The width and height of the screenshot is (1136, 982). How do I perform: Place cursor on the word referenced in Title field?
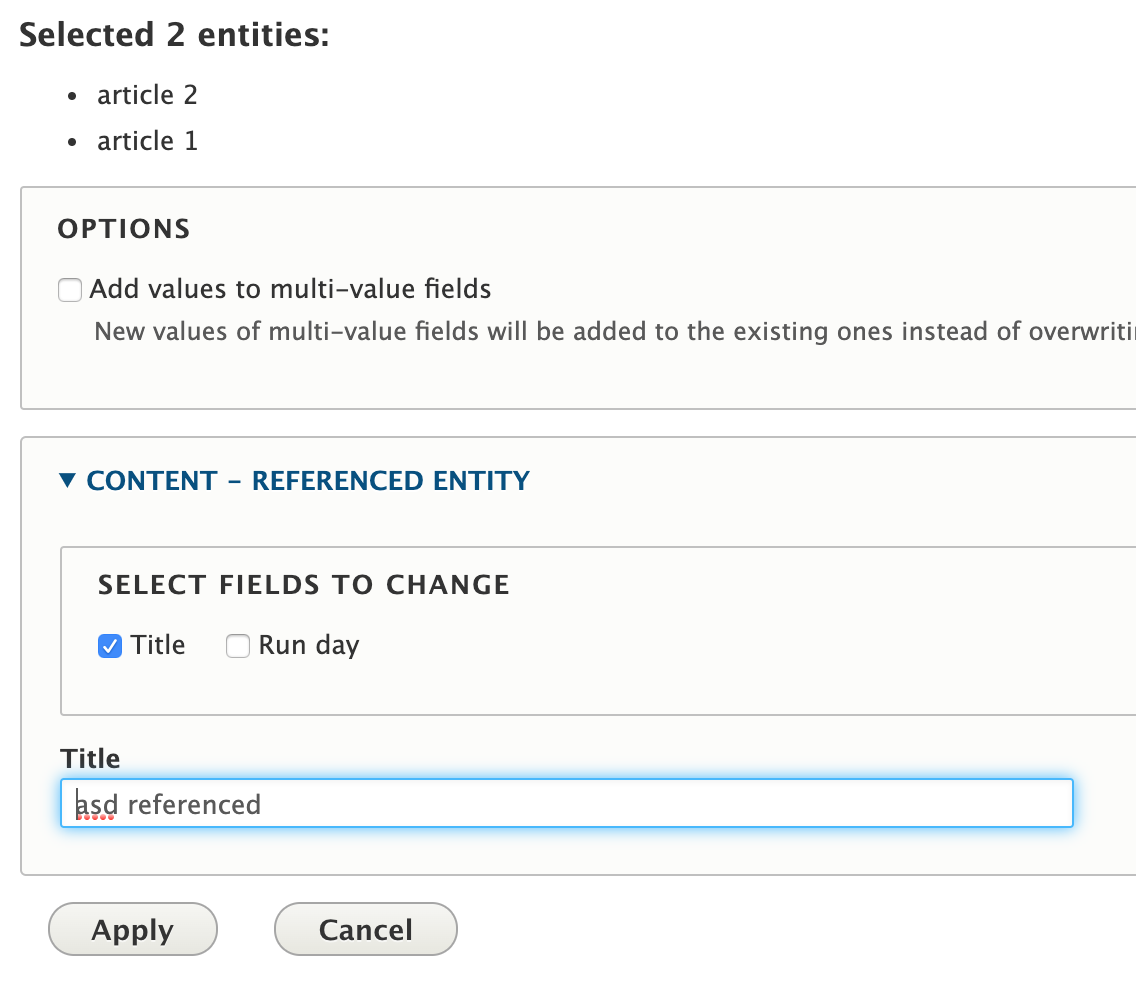(x=194, y=804)
